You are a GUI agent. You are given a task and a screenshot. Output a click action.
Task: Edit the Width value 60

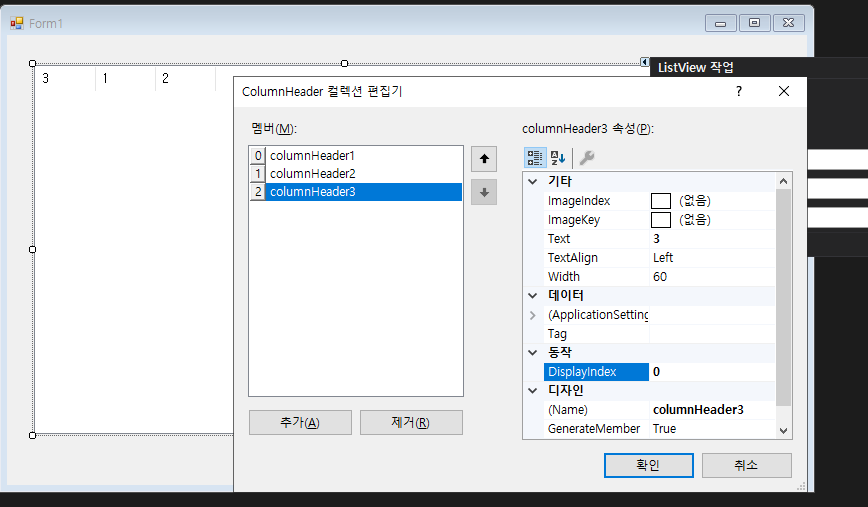click(712, 277)
